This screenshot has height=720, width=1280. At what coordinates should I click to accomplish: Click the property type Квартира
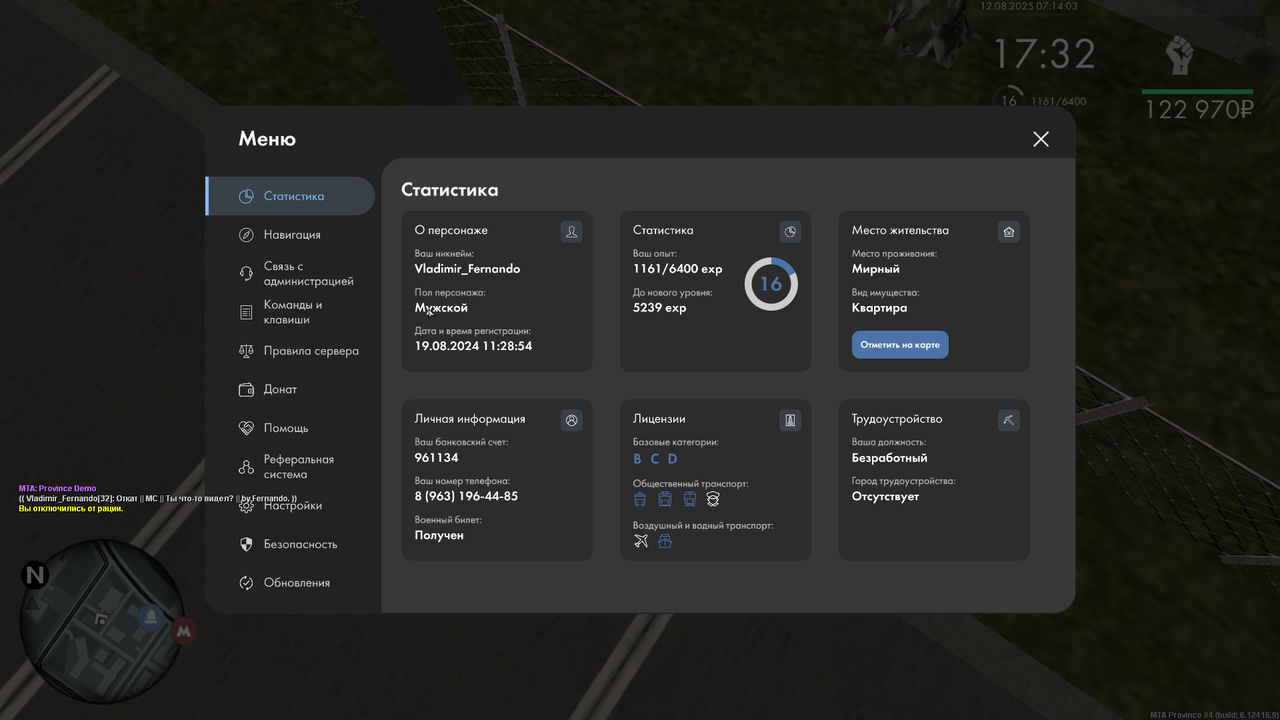coord(880,308)
